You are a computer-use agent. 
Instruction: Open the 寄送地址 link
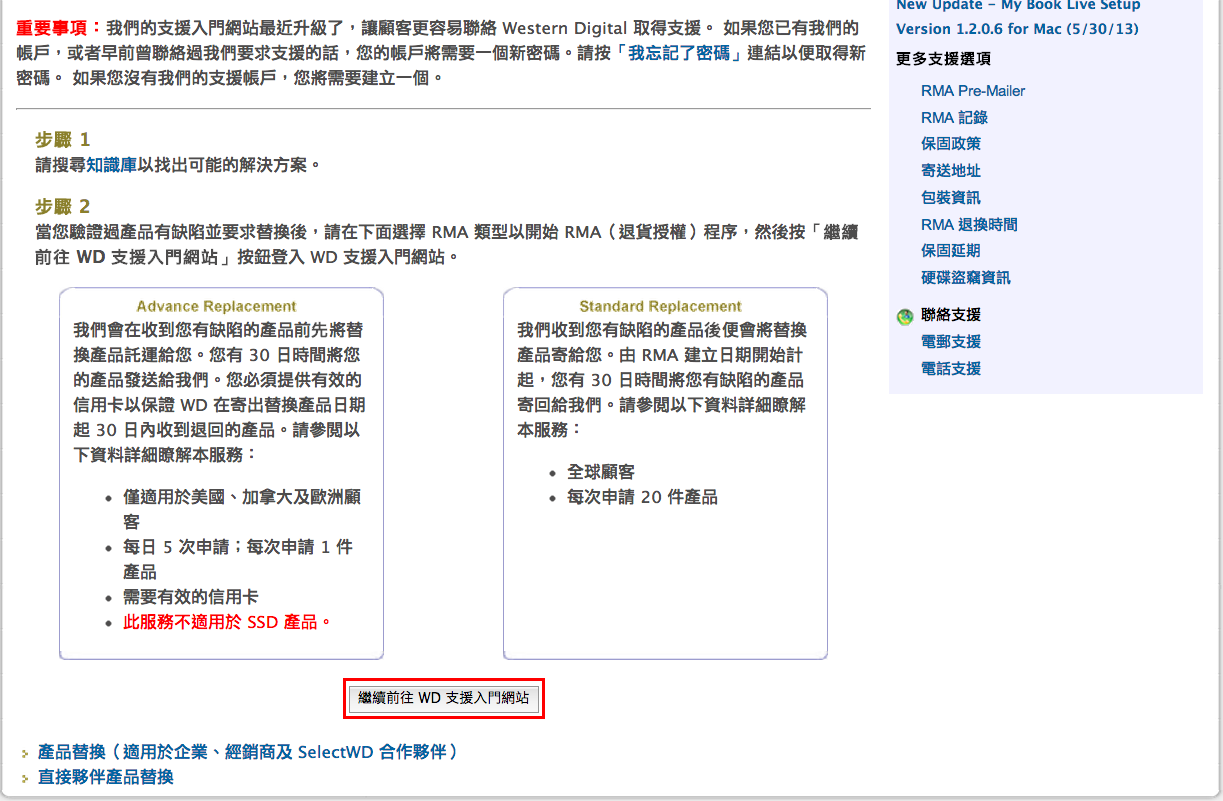(x=951, y=171)
